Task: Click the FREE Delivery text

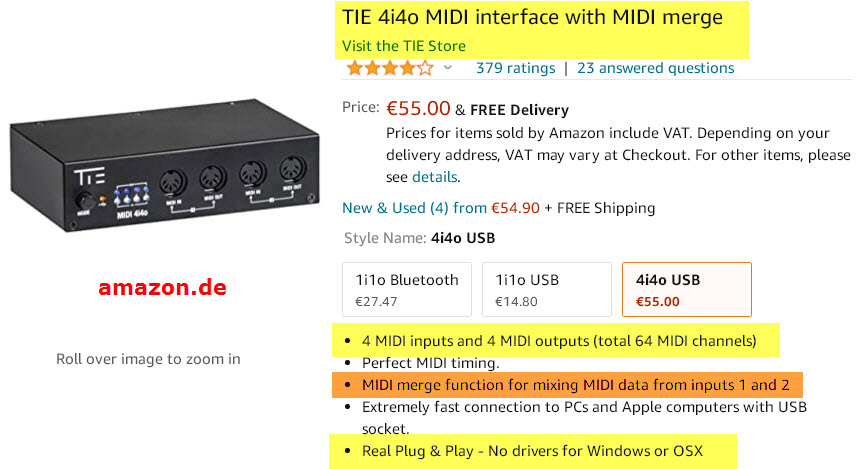Action: (x=519, y=110)
